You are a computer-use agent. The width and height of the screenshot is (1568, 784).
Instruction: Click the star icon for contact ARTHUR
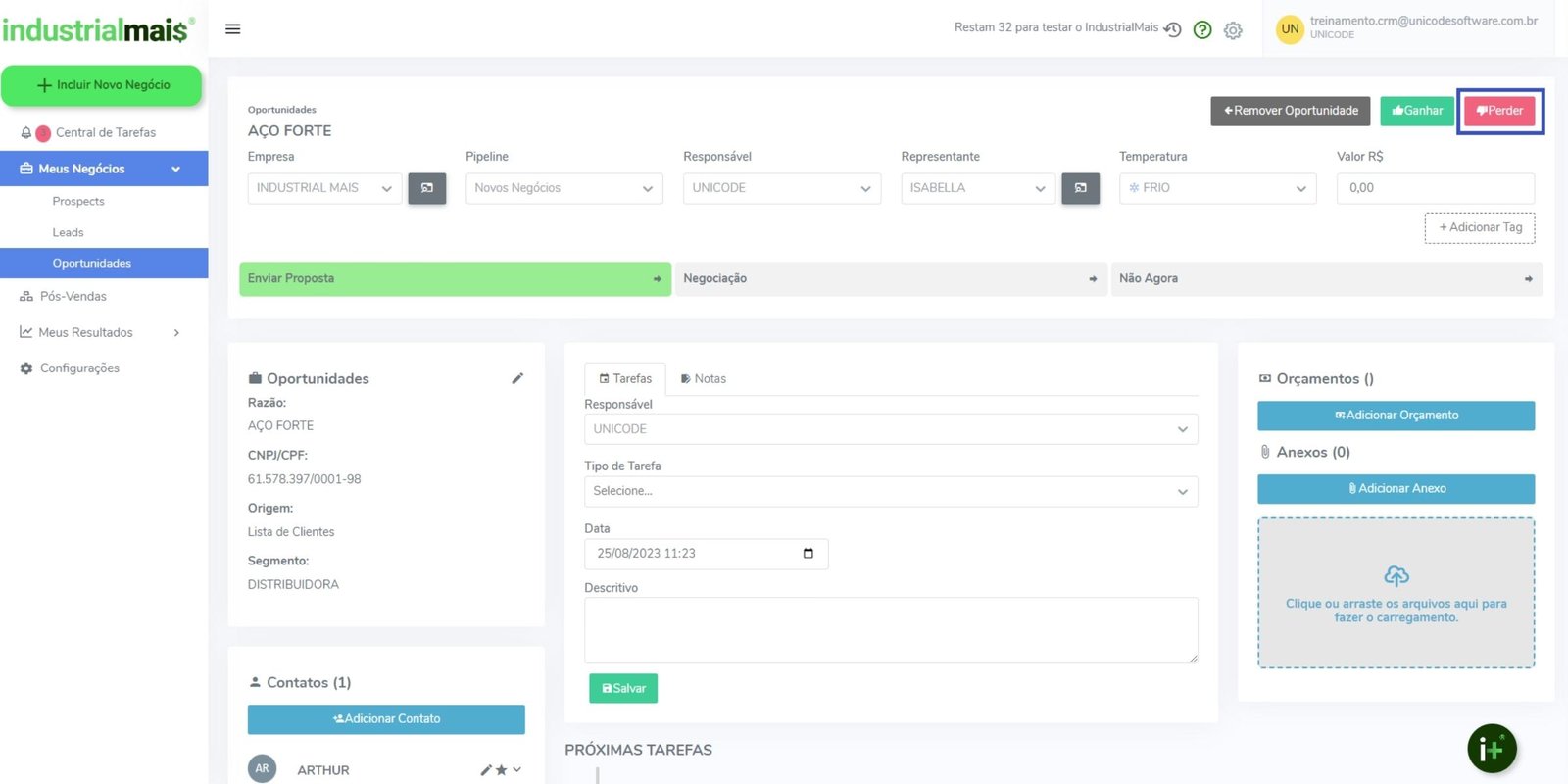(501, 770)
